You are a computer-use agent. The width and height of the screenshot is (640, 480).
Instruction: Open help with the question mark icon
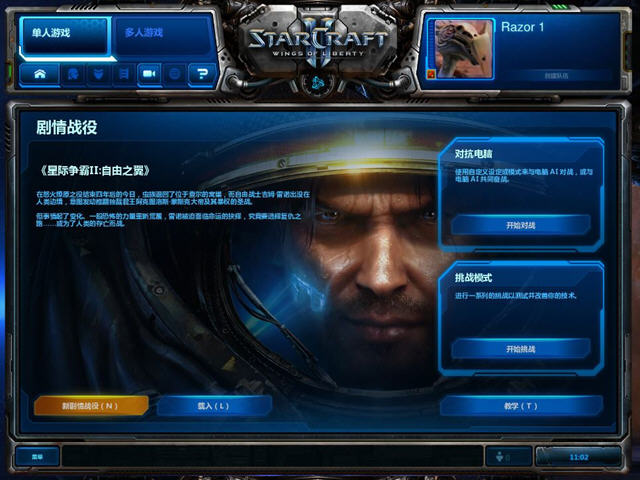point(202,74)
